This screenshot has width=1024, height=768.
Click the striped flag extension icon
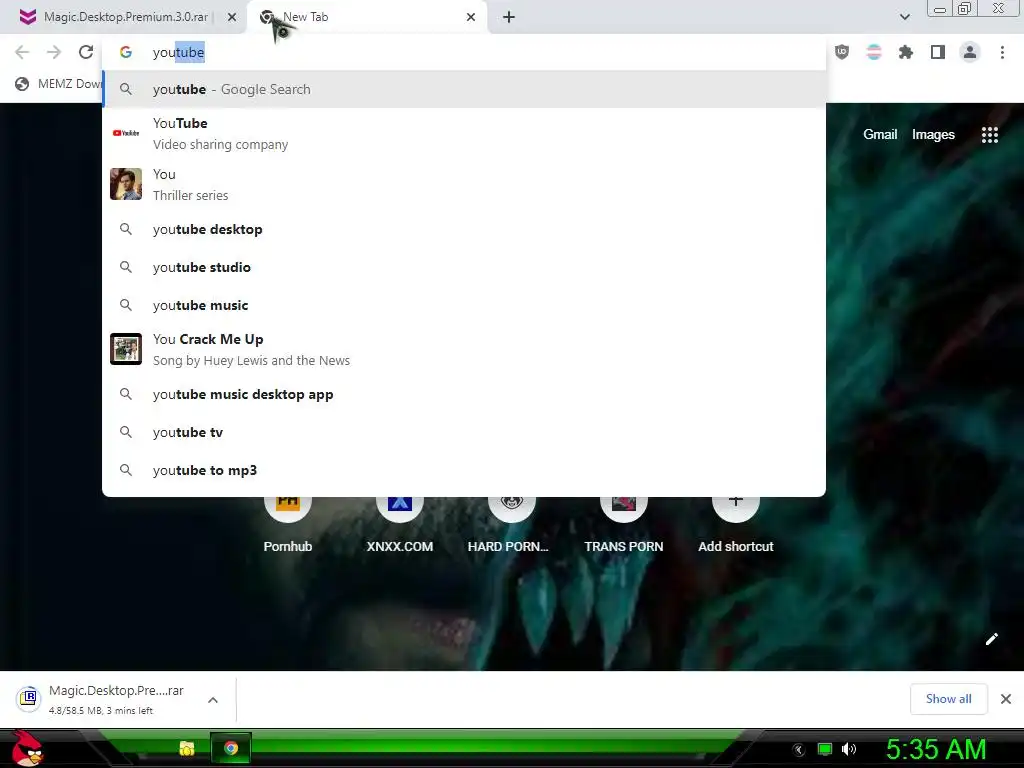[874, 52]
